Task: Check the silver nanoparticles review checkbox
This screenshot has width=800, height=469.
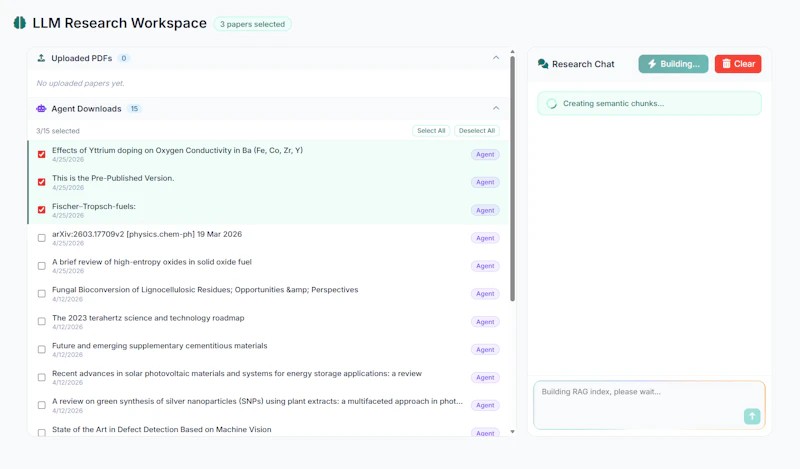Action: (42, 405)
